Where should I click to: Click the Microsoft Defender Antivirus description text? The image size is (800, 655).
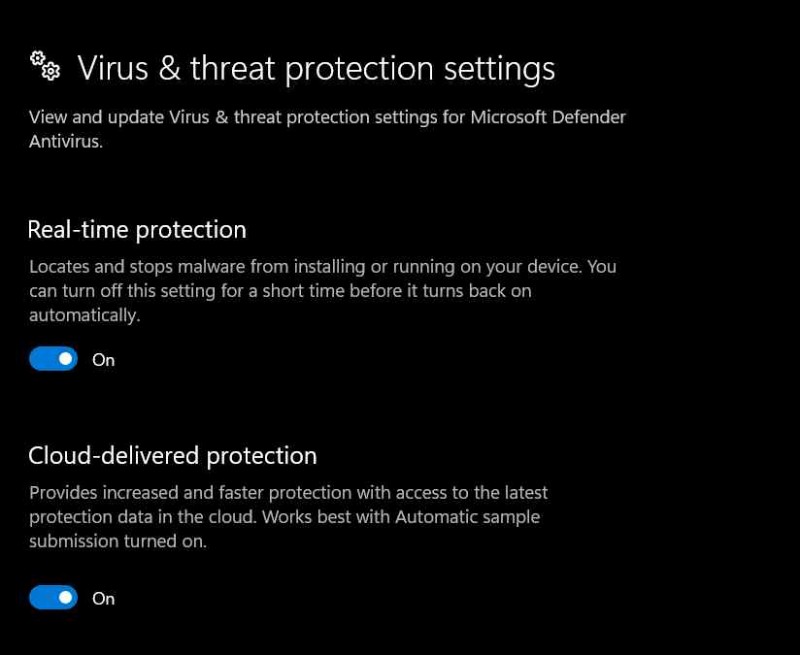[325, 128]
